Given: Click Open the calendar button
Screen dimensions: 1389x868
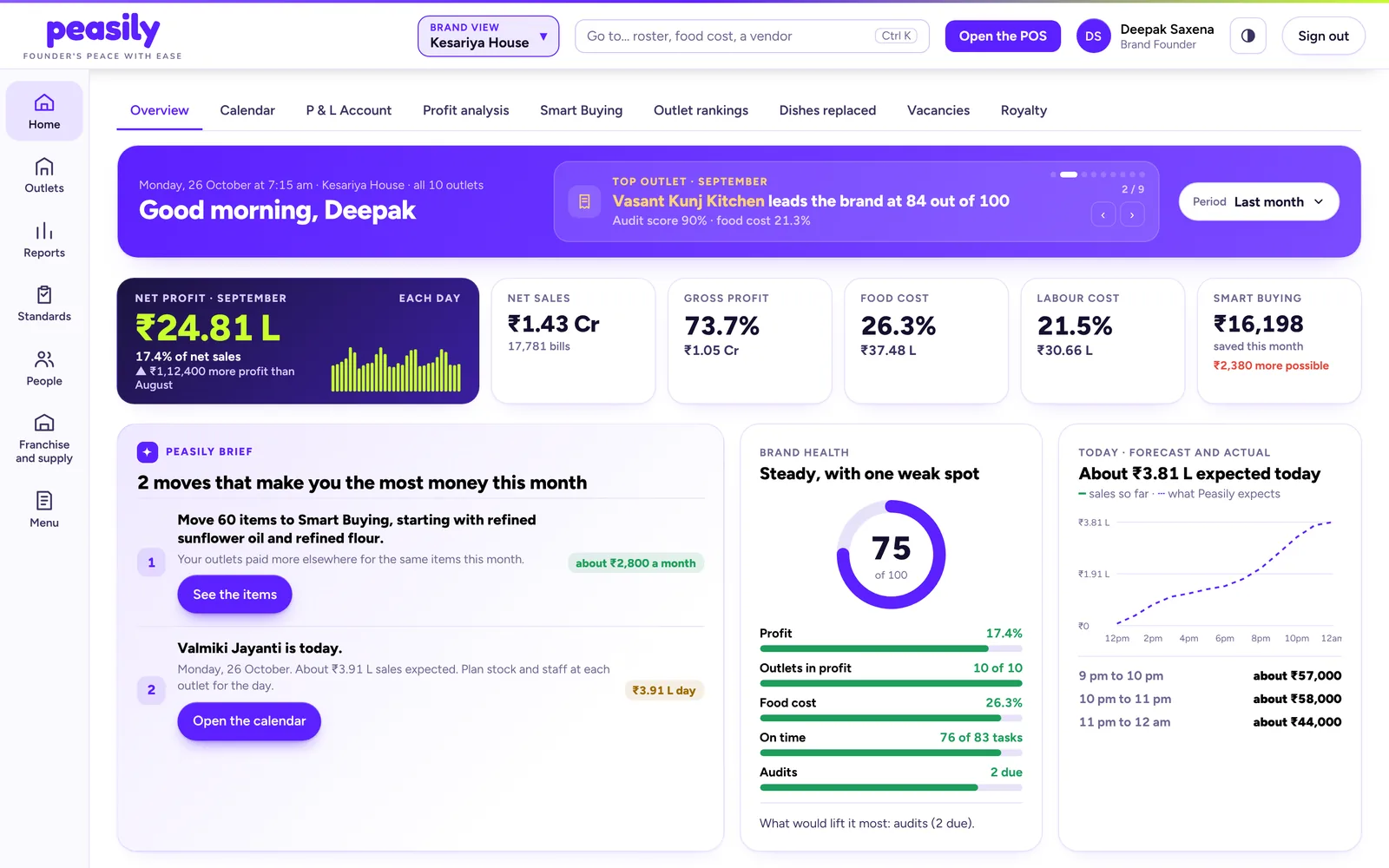Looking at the screenshot, I should 249,721.
